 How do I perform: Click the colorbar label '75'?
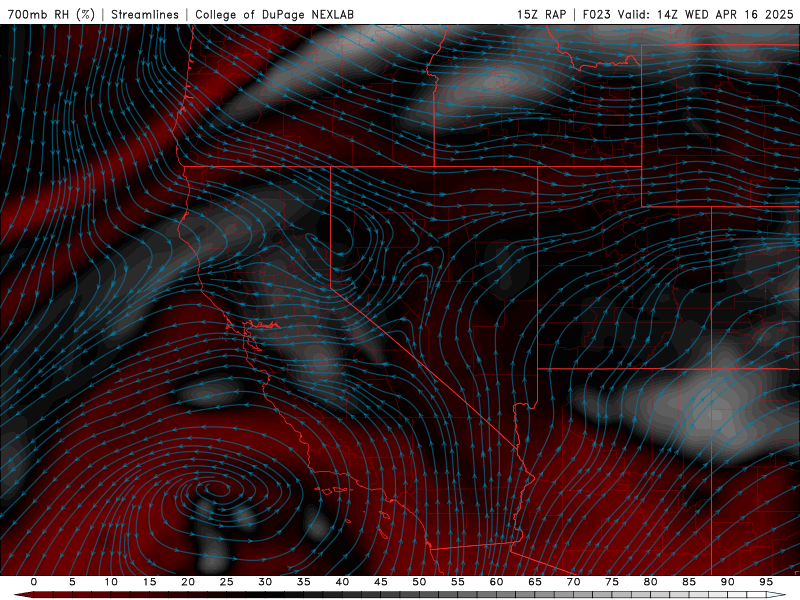click(x=612, y=582)
